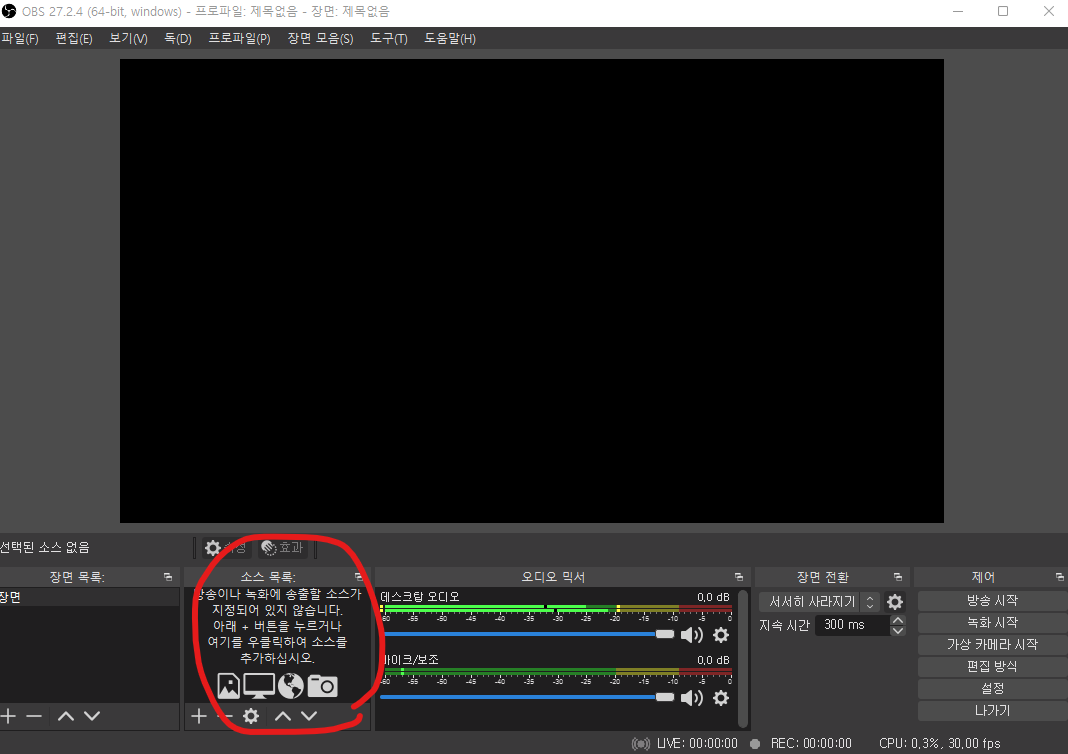Click globe browser source icon in sources panel

pos(291,686)
